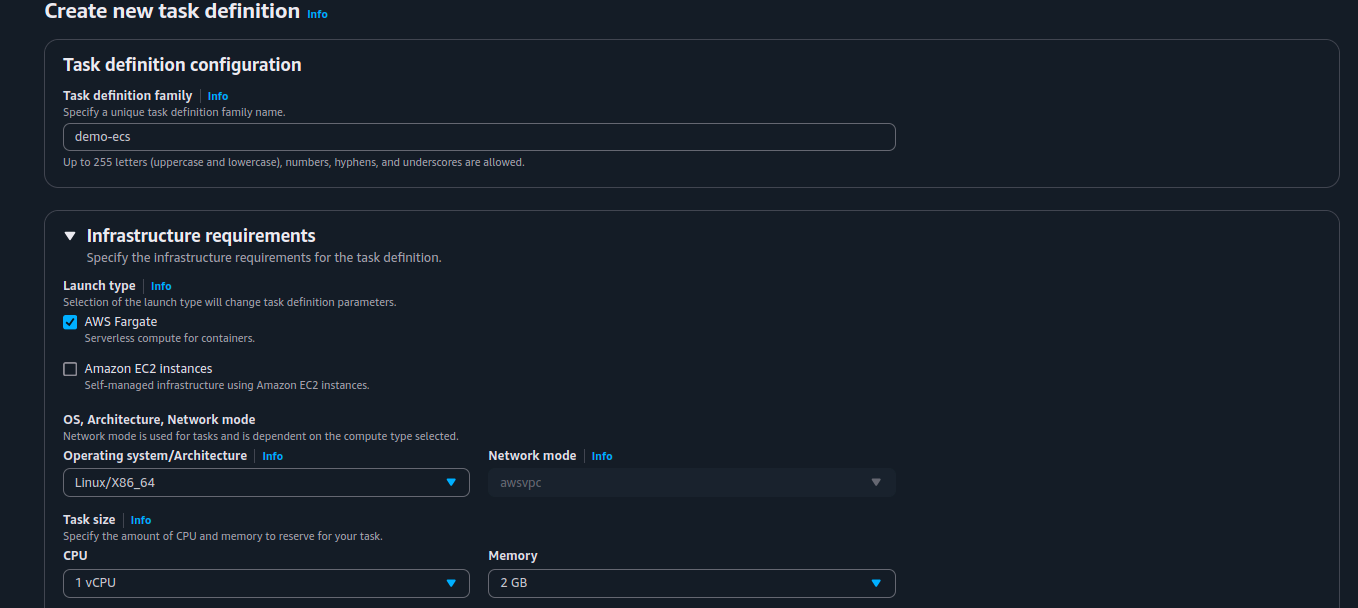Open the Linux/X86_64 architecture dropdown
The height and width of the screenshot is (608, 1358).
pyautogui.click(x=266, y=483)
